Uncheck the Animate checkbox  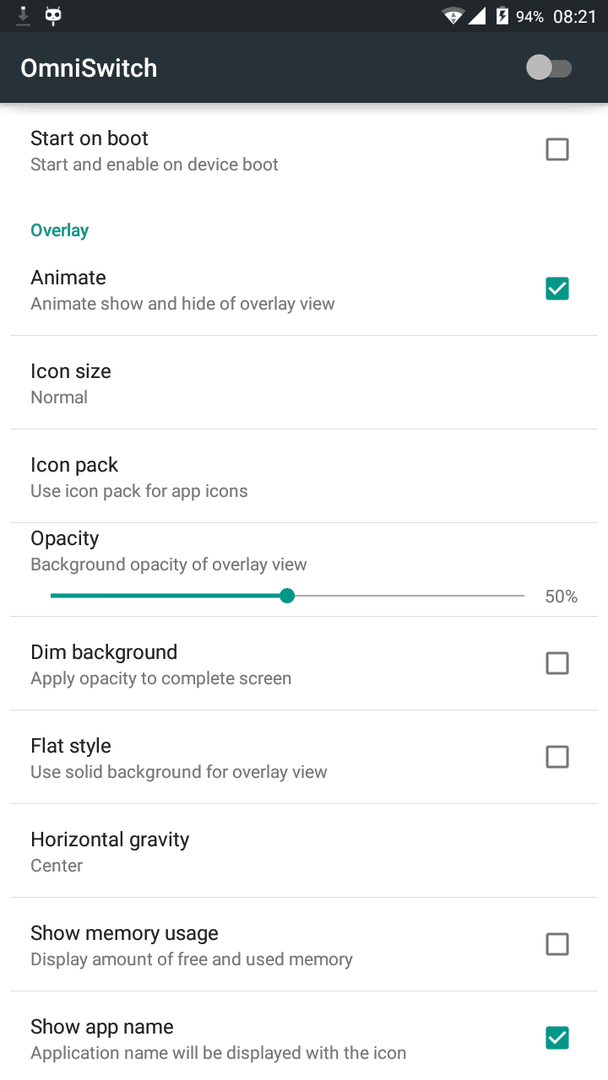coord(557,289)
